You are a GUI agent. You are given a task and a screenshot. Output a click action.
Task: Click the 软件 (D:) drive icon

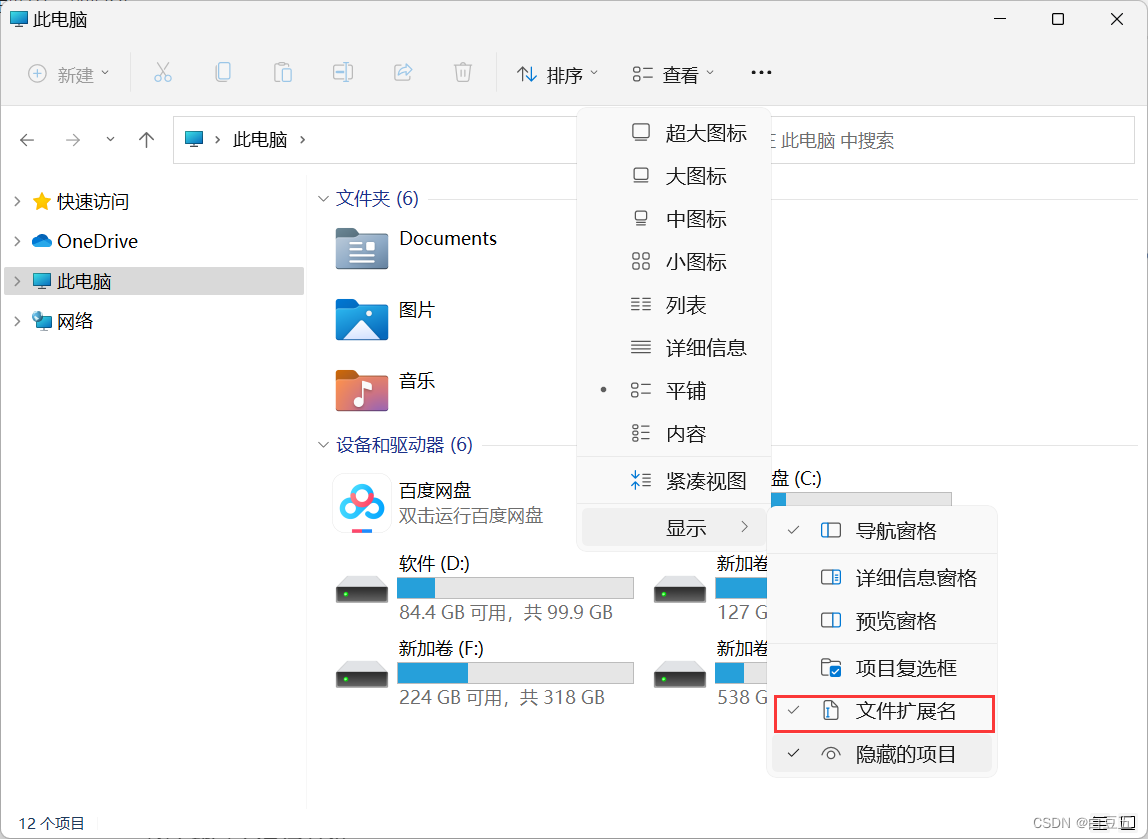(x=362, y=589)
